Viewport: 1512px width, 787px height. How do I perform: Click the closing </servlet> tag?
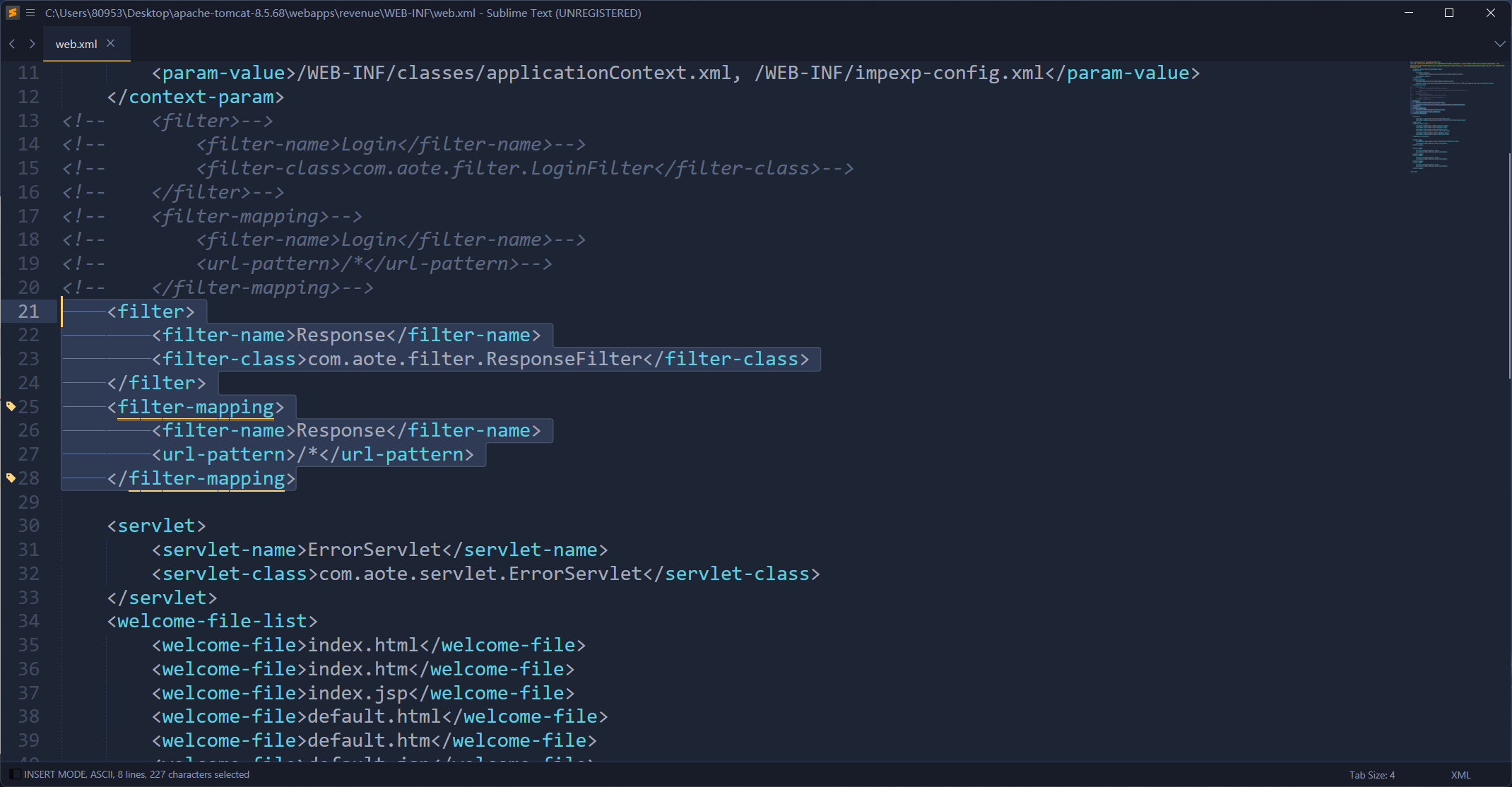coord(162,598)
